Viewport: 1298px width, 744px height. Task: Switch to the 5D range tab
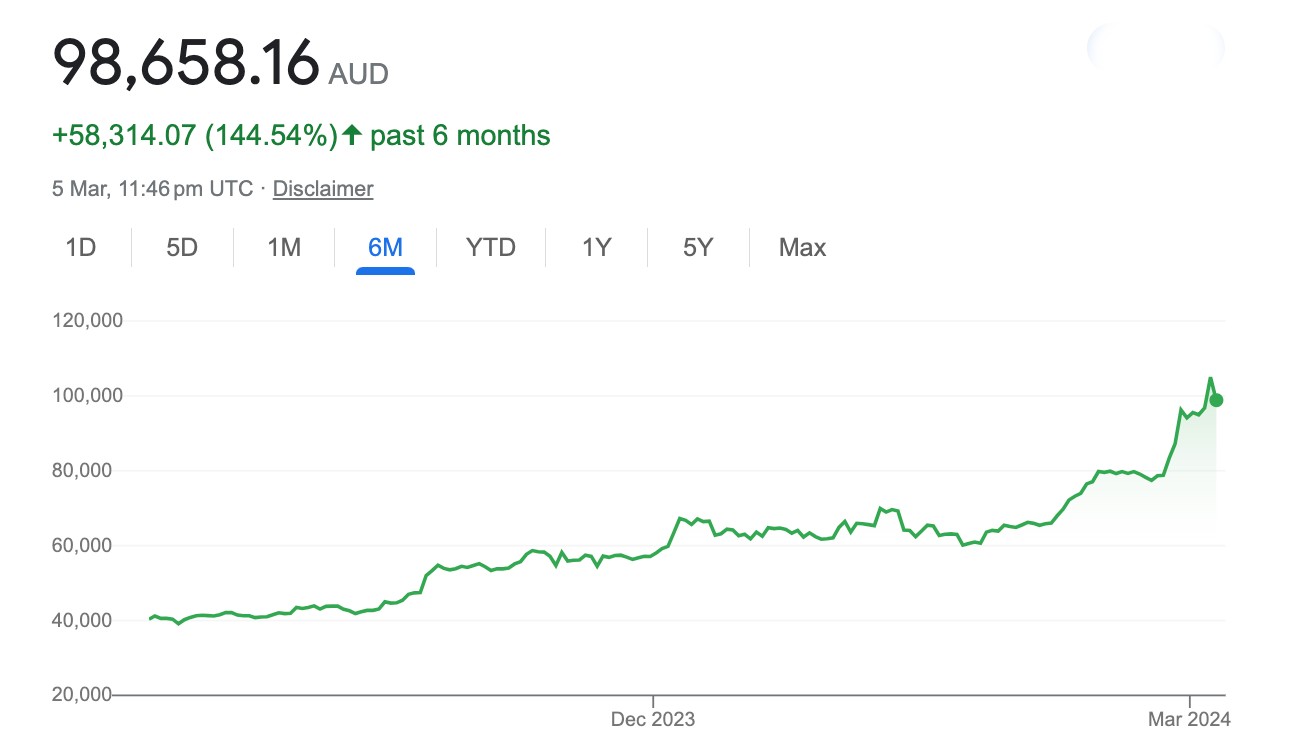(x=182, y=247)
